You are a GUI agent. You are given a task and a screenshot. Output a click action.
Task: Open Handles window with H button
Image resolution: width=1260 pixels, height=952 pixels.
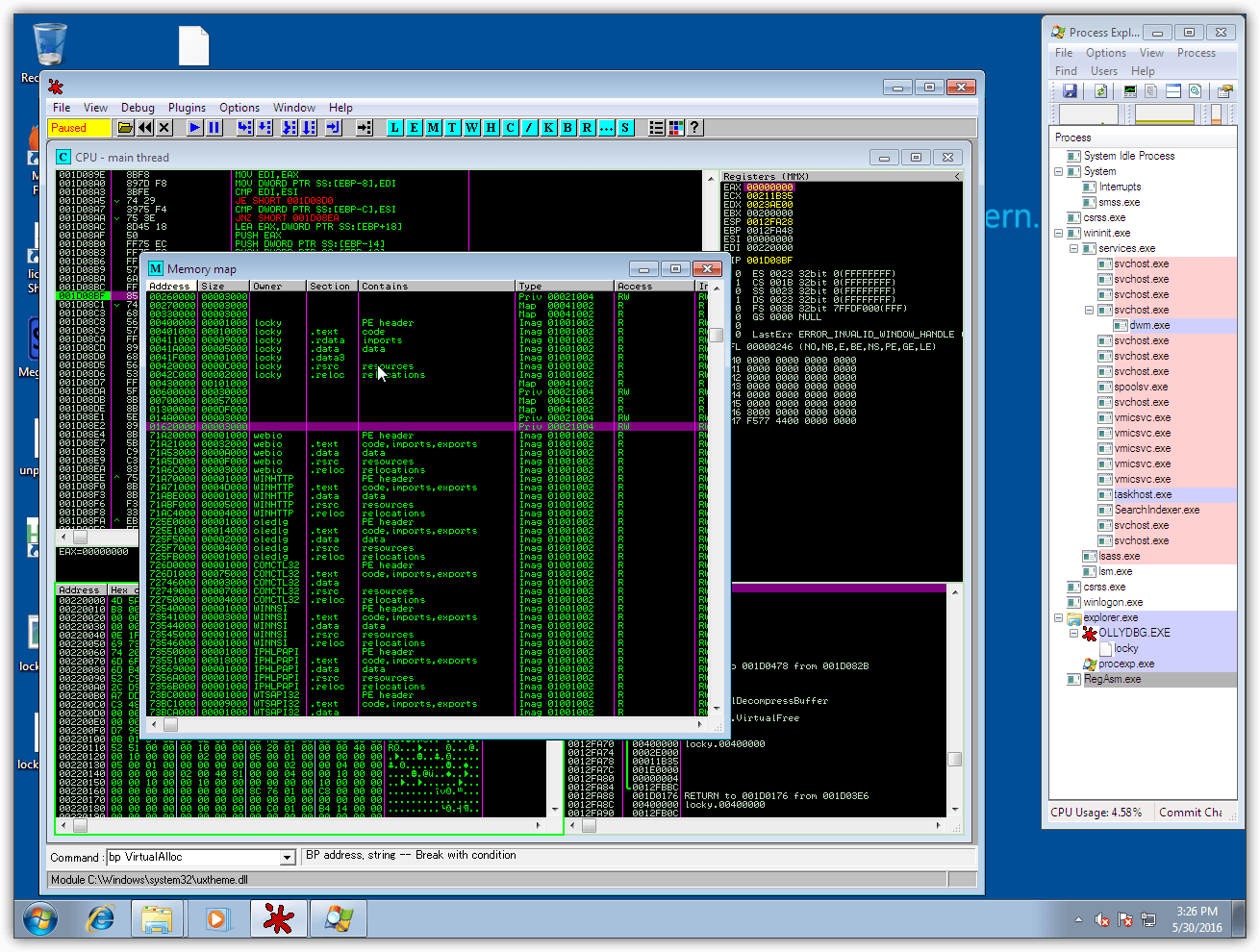491,127
